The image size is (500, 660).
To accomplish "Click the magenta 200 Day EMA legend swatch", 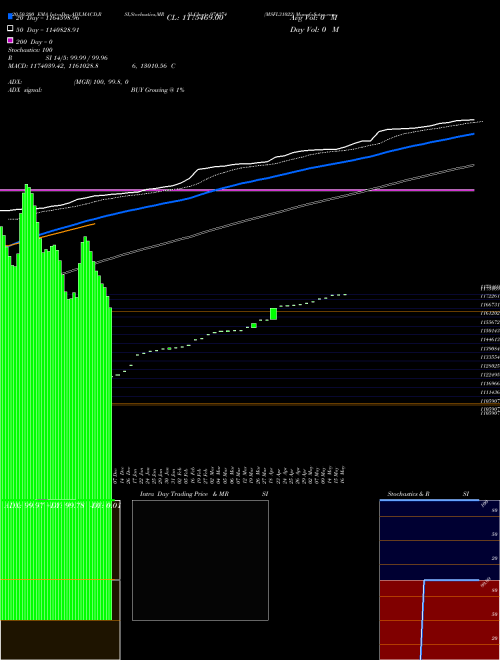I will tap(10, 40).
